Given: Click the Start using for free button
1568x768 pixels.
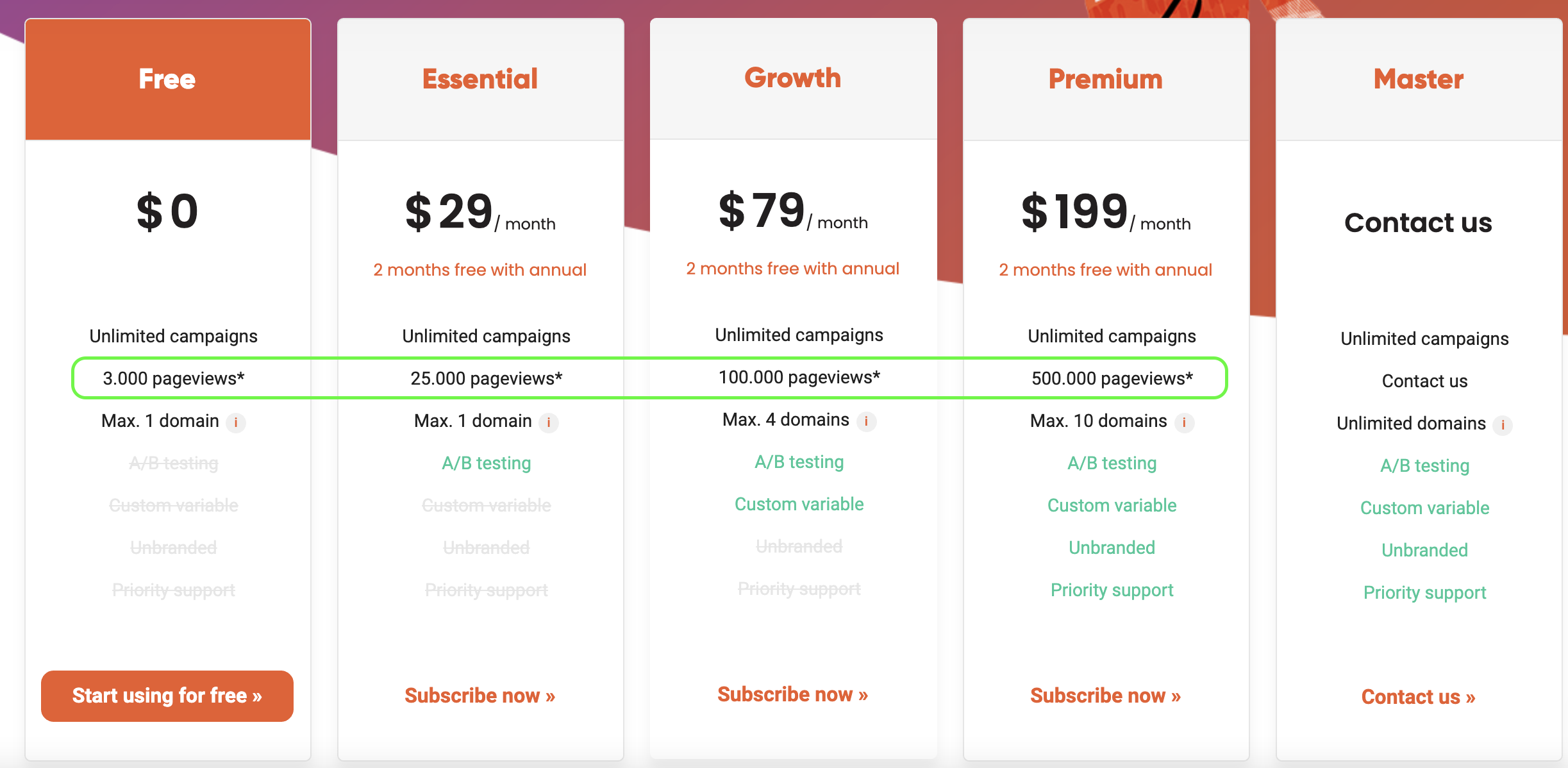Looking at the screenshot, I should (167, 696).
